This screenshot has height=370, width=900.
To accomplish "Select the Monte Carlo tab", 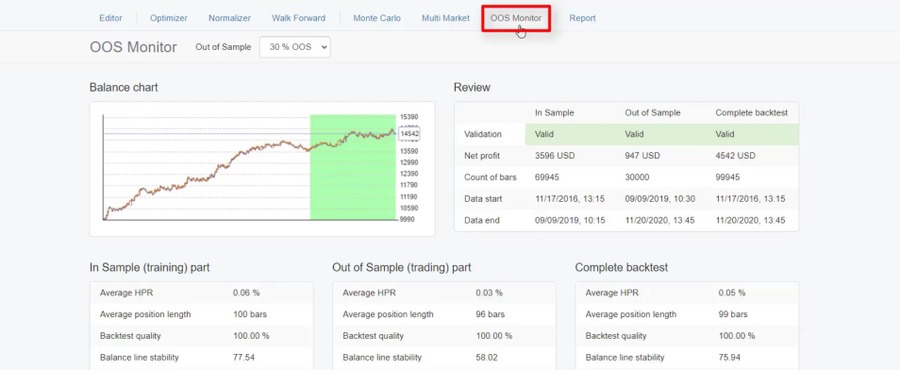I will tap(377, 18).
